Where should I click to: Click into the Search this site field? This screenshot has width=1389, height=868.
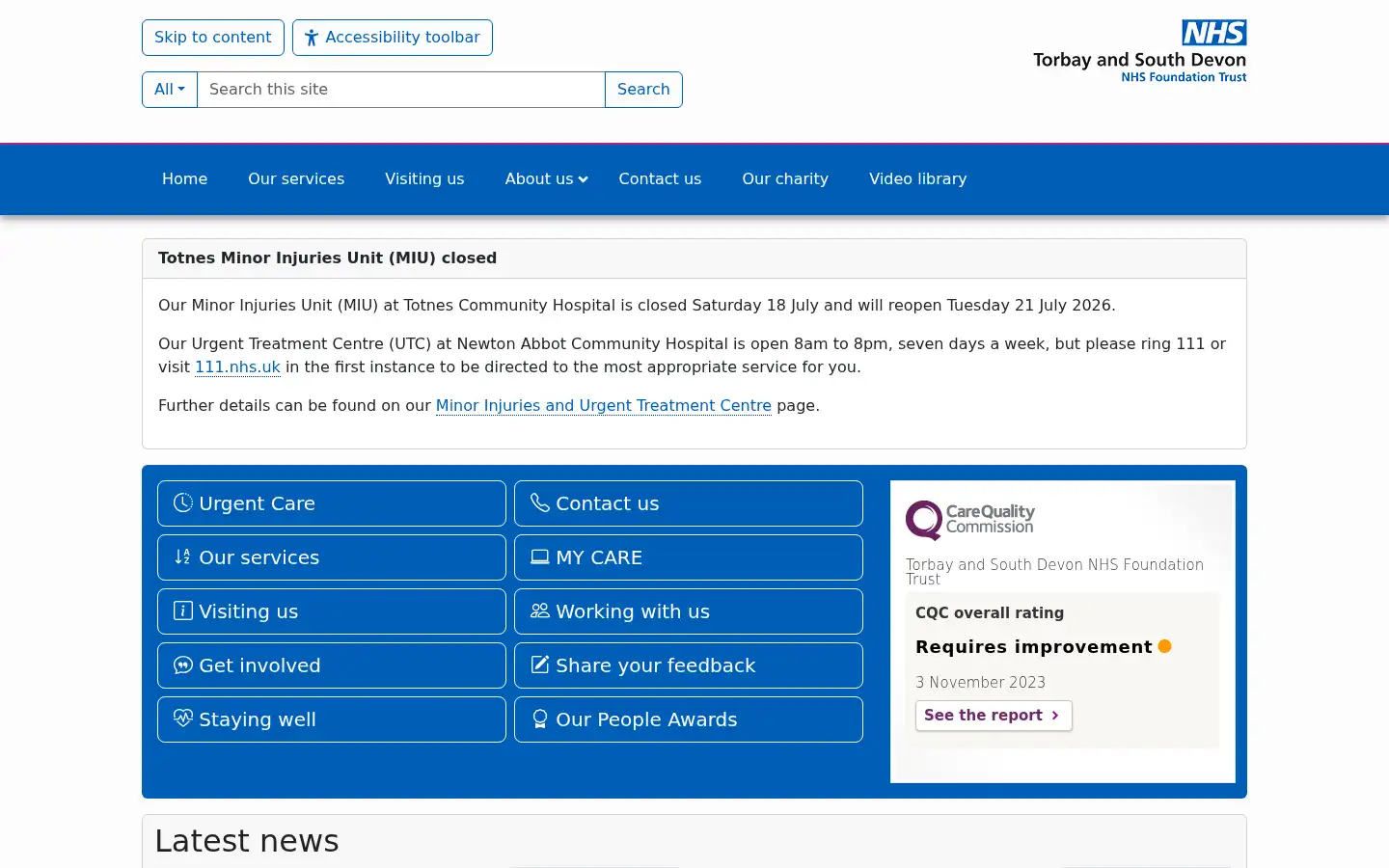click(x=401, y=90)
